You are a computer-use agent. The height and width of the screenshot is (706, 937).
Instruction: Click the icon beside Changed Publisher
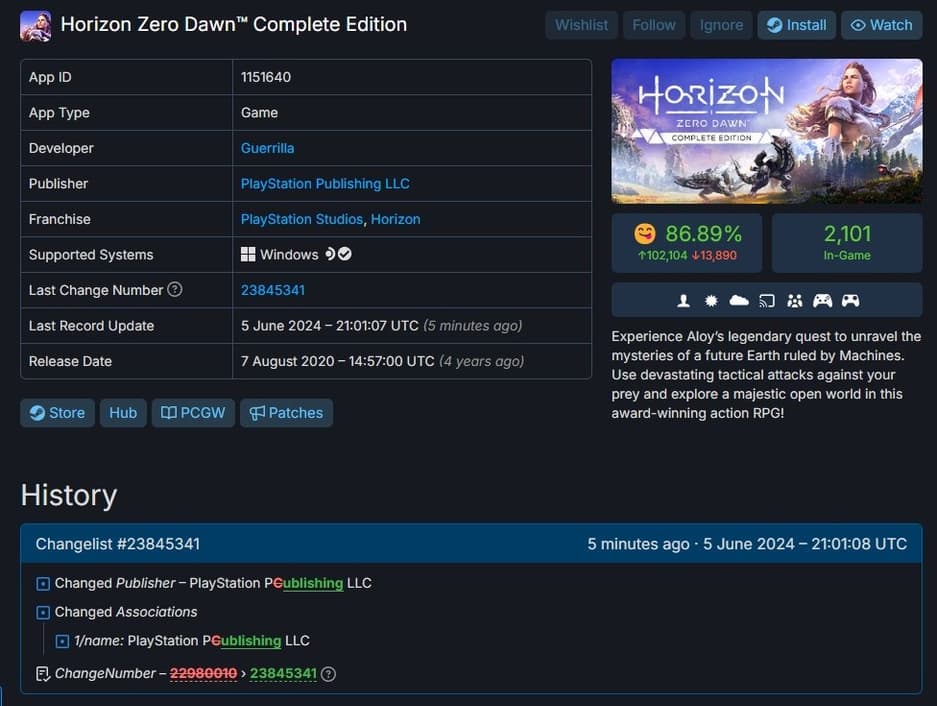(43, 583)
